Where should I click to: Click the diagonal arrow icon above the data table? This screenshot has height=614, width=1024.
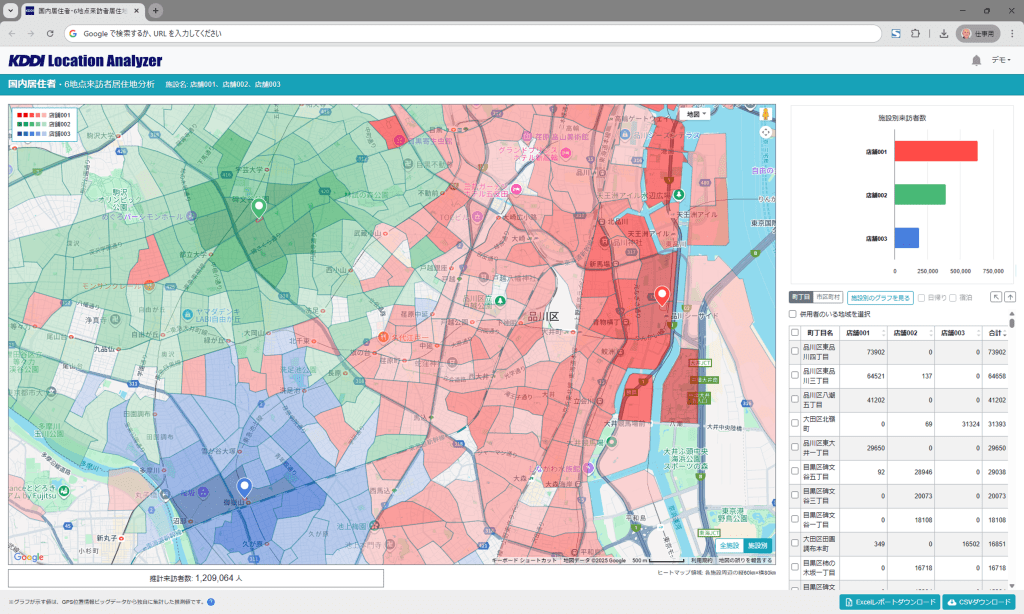994,297
